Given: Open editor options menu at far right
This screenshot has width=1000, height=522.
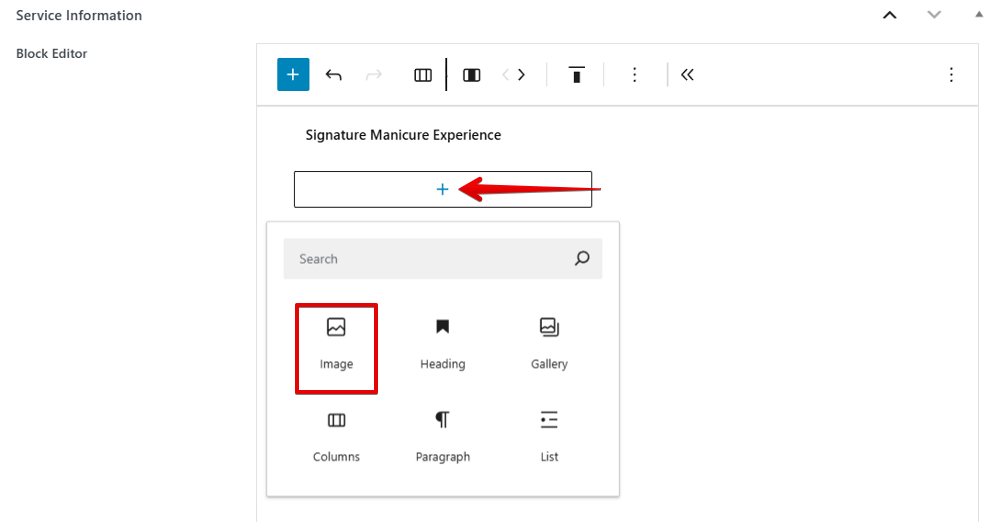Looking at the screenshot, I should pos(951,75).
